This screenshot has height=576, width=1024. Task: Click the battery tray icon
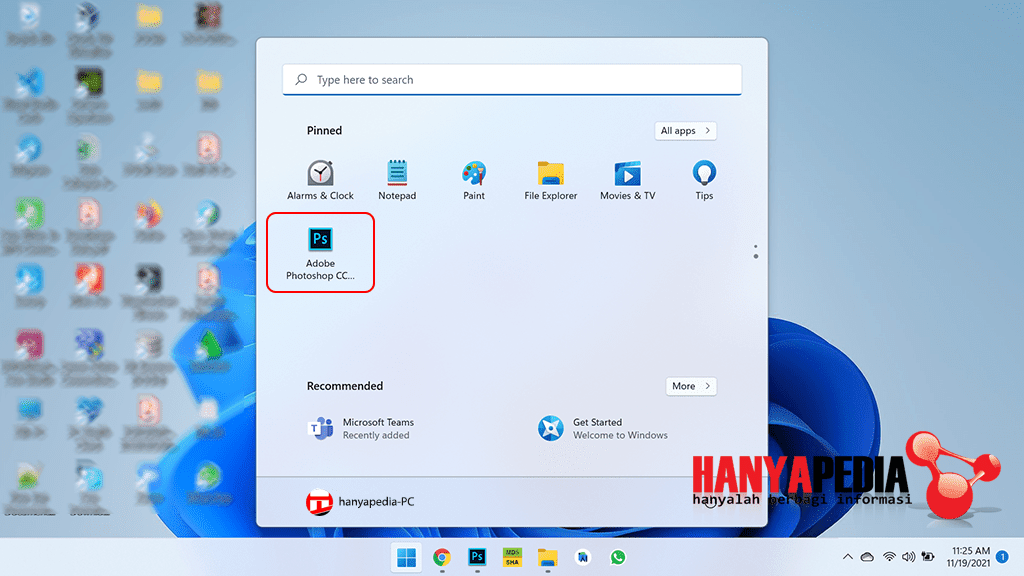[x=928, y=557]
